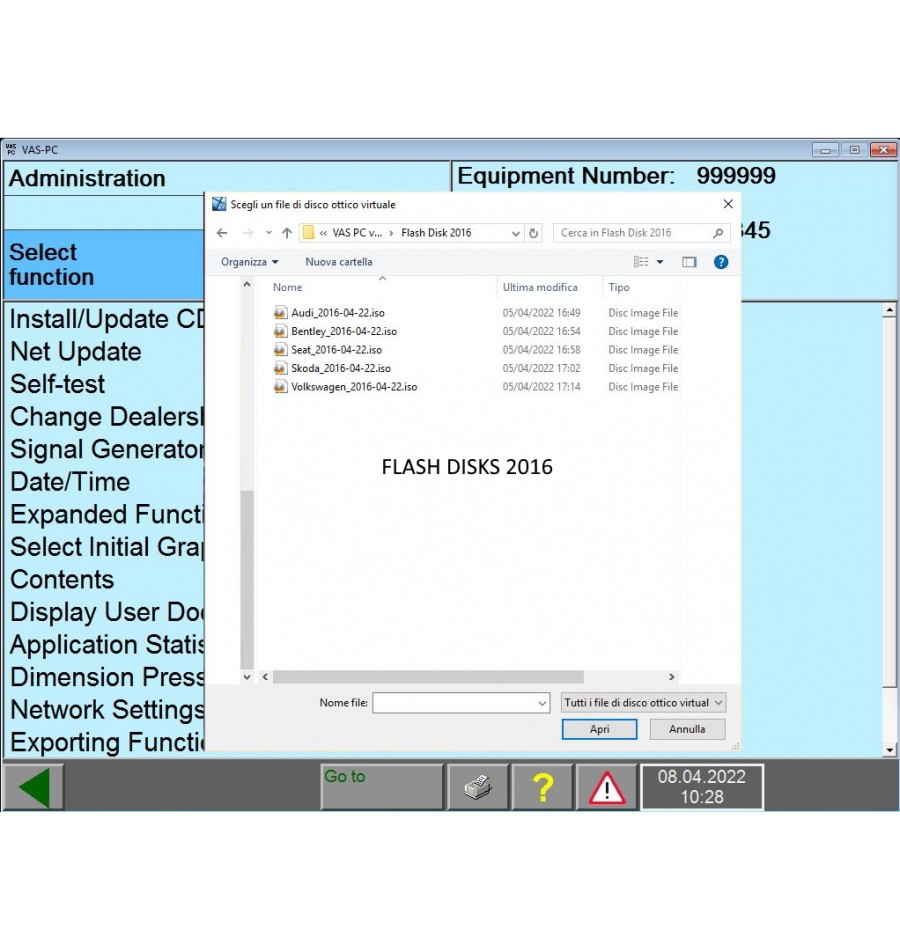The height and width of the screenshot is (950, 900).
Task: Open help with the yellow question mark
Action: pyautogui.click(x=542, y=787)
